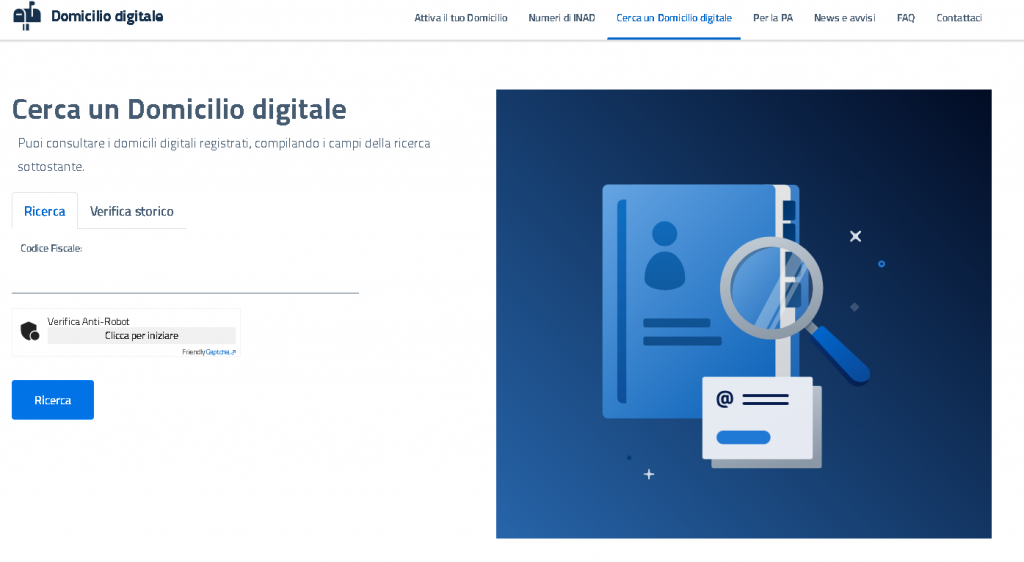Go to the Contattaci page
This screenshot has width=1024, height=562.
coord(959,18)
